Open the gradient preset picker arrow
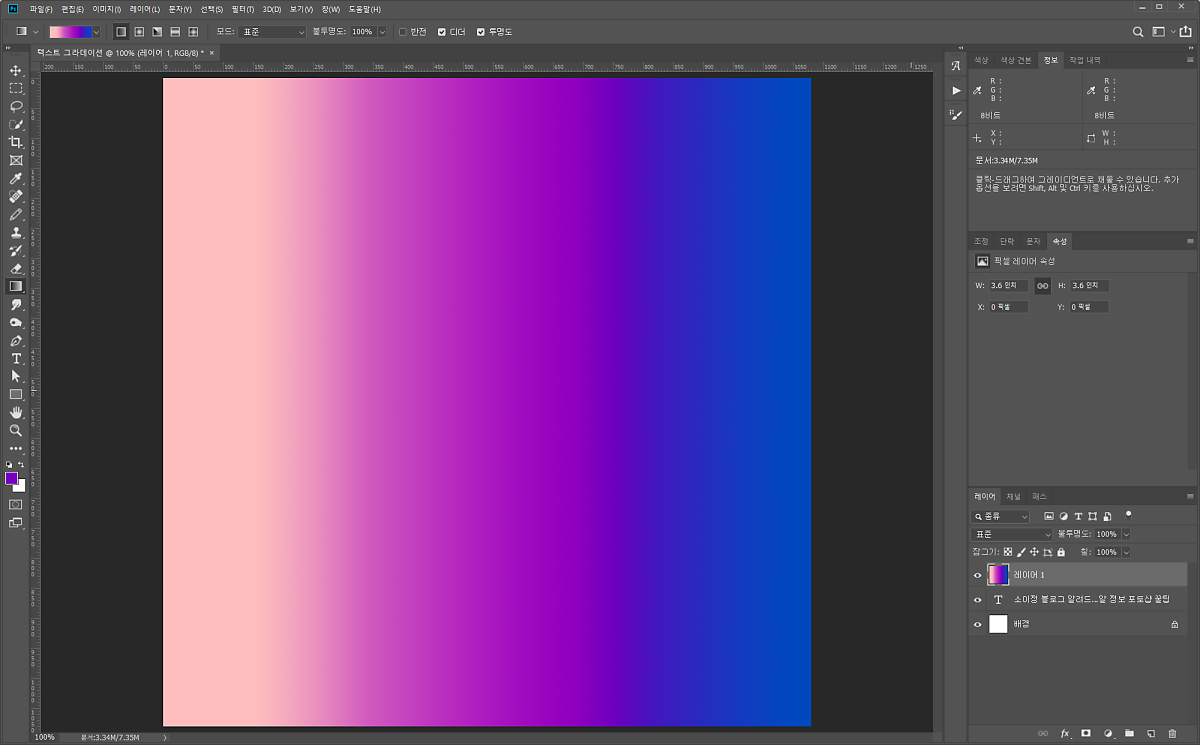1200x745 pixels. point(97,32)
